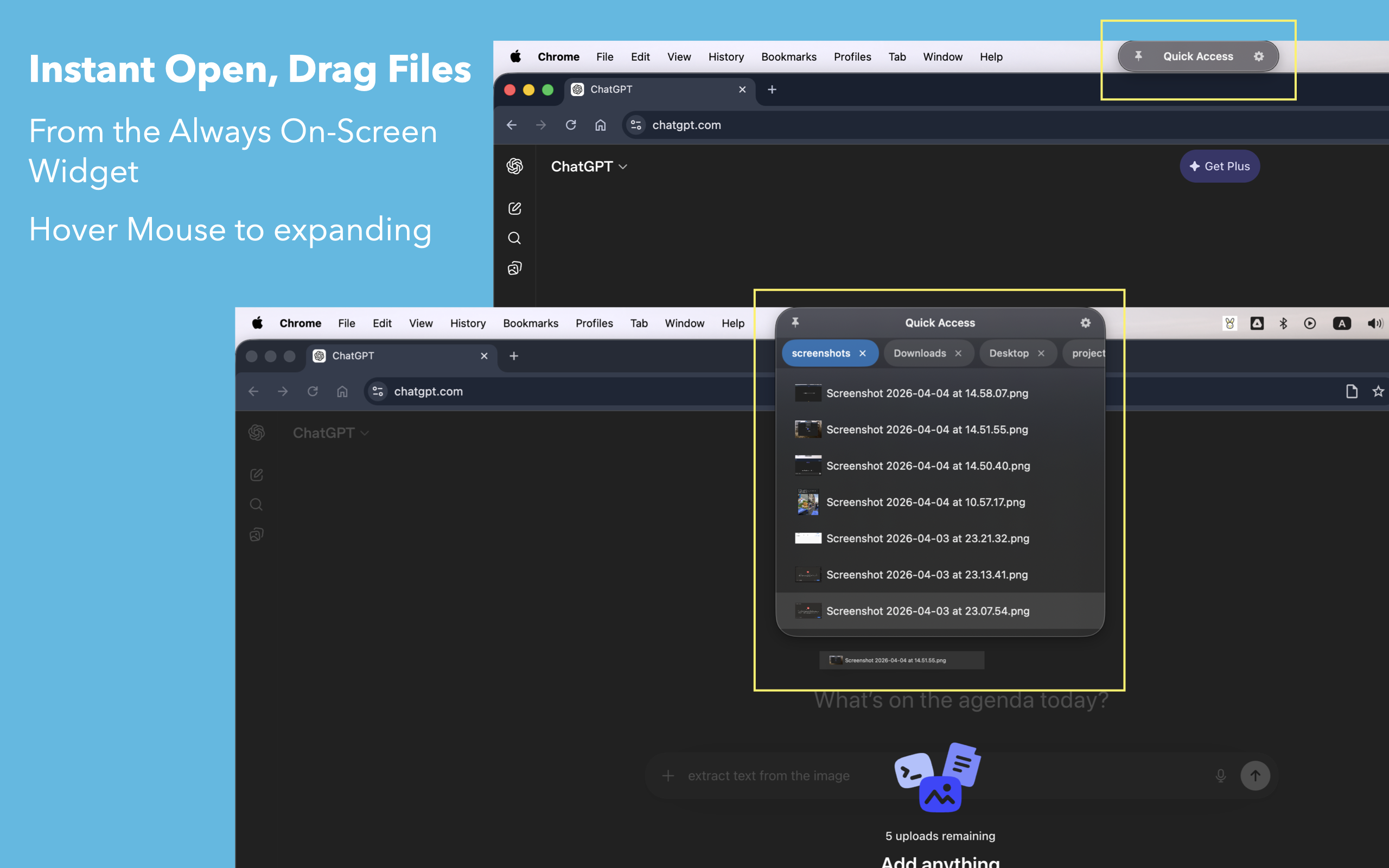Open the library images icon in upper sidebar
Image resolution: width=1389 pixels, height=868 pixels.
[514, 268]
